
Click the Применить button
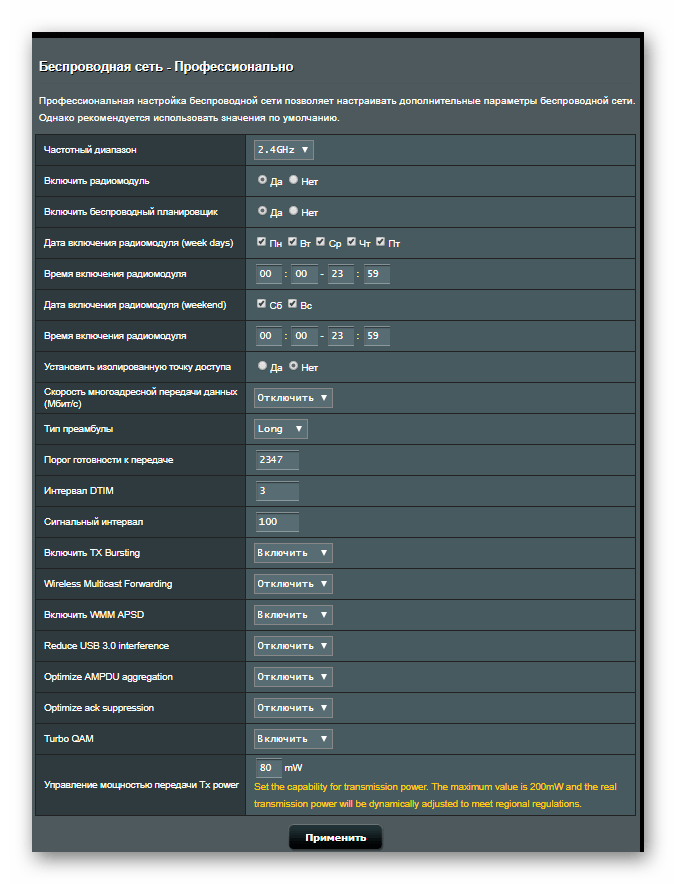click(x=335, y=837)
